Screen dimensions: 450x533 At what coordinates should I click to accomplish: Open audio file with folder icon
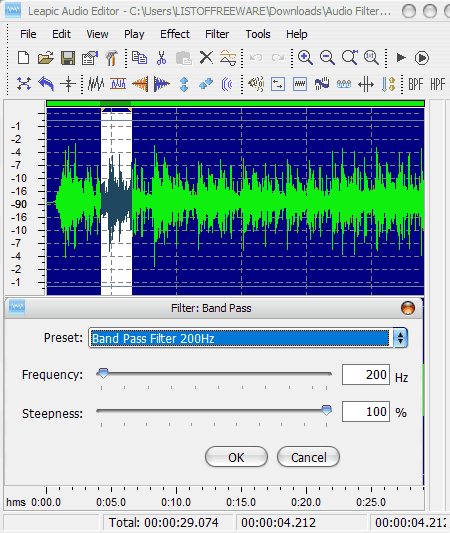[x=46, y=57]
